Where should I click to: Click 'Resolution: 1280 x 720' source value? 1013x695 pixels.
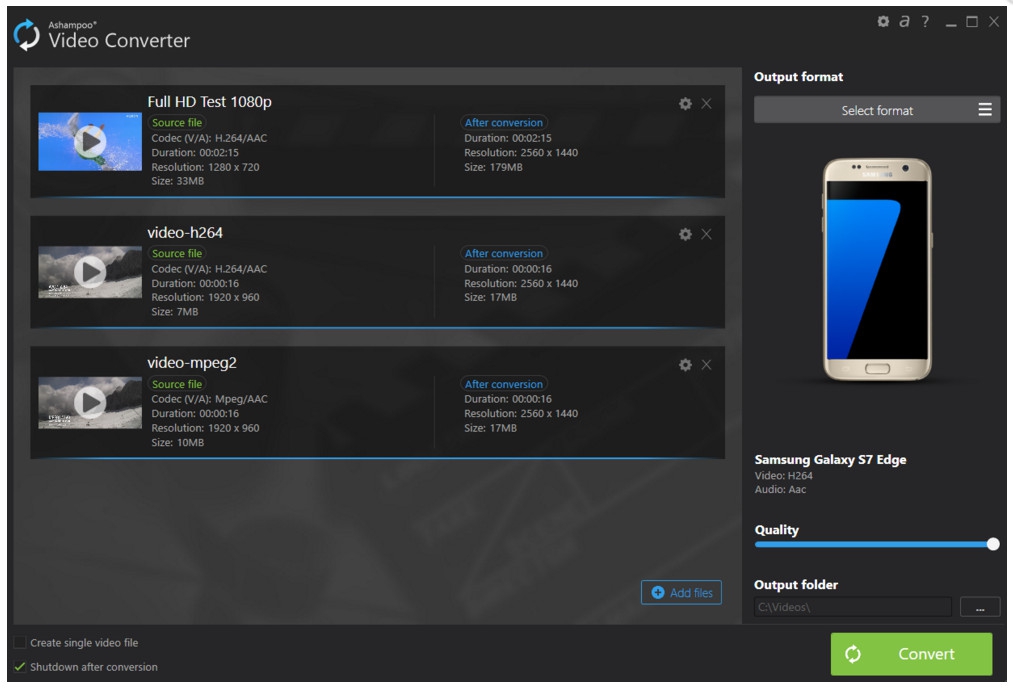pyautogui.click(x=205, y=167)
